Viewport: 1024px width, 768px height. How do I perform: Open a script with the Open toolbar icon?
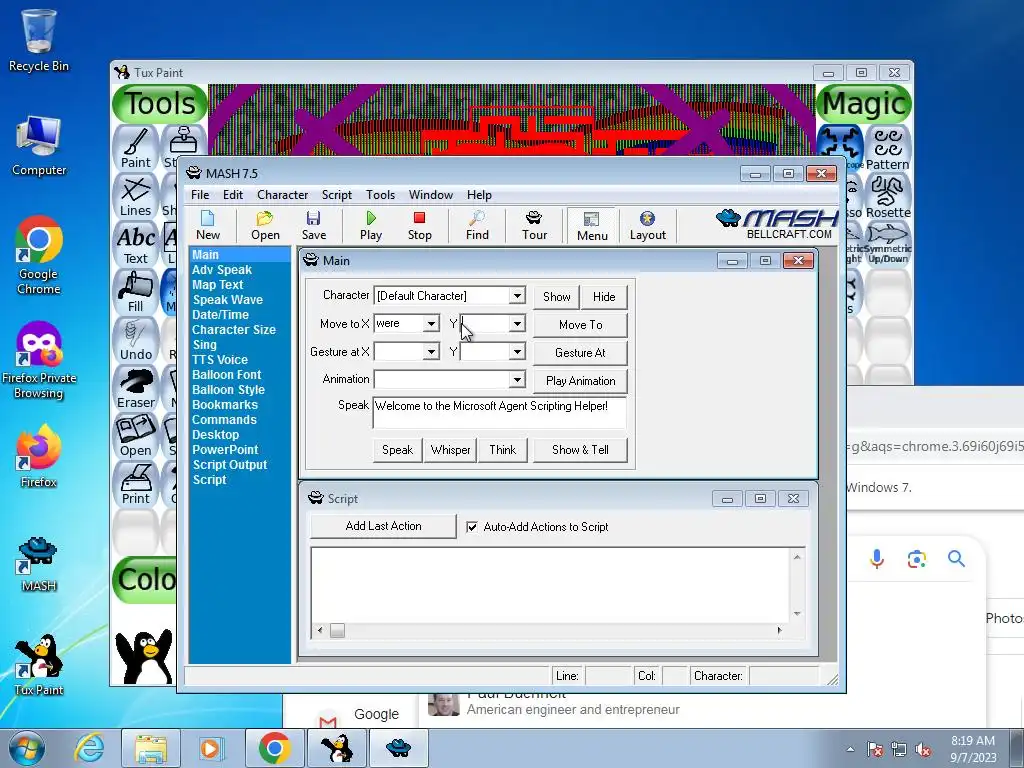(265, 226)
